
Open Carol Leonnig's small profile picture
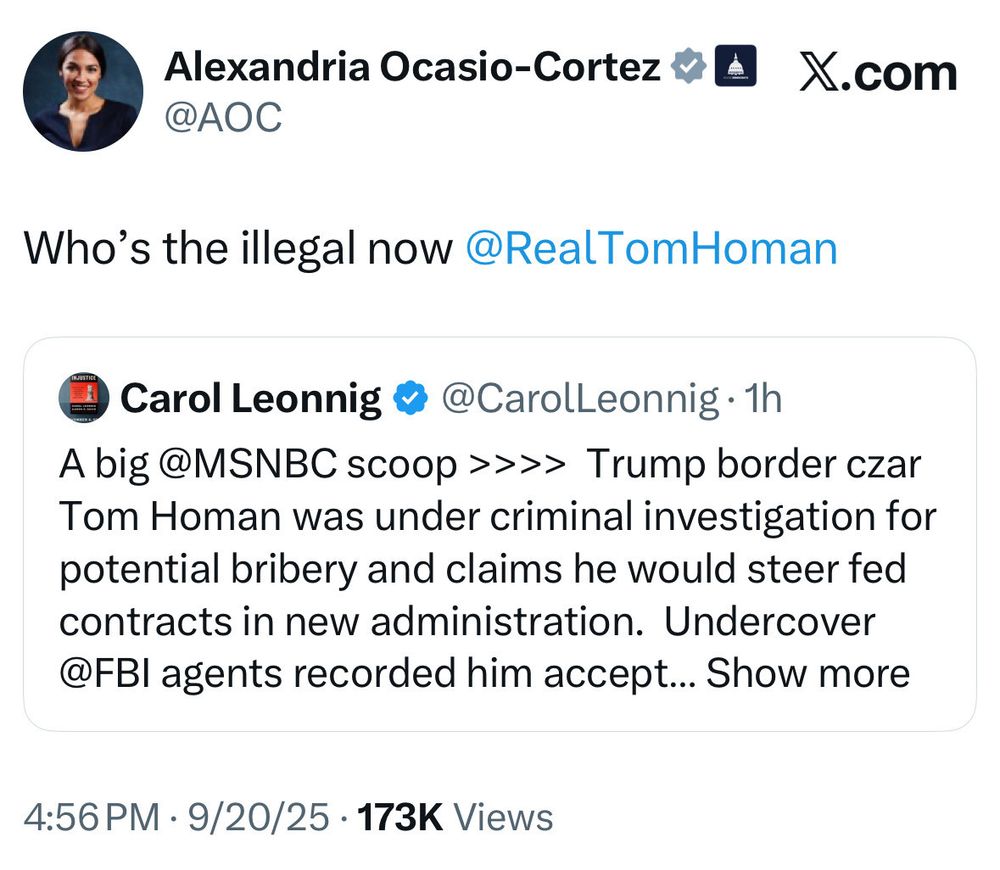click(85, 397)
